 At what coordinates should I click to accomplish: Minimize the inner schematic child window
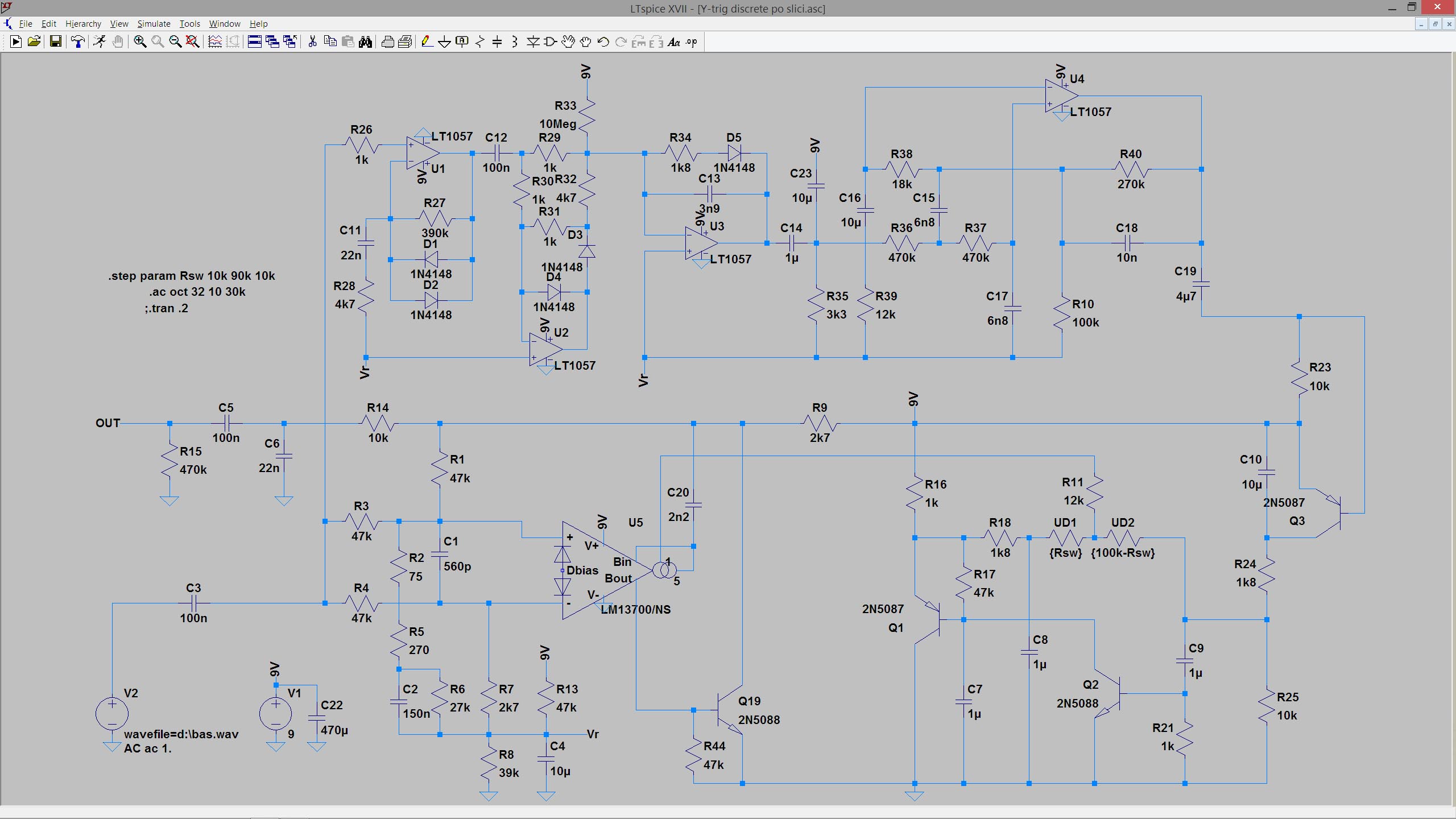[x=1421, y=24]
